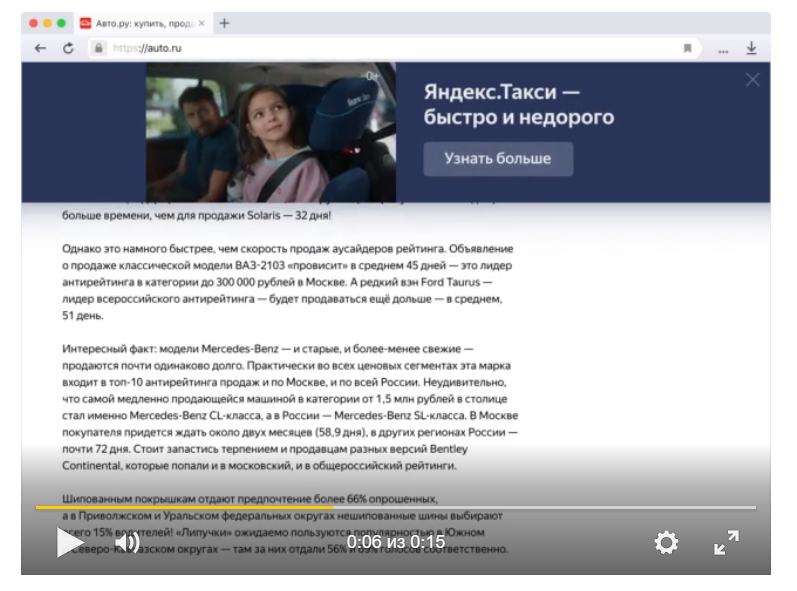
Task: Mute the video sound
Action: pos(126,543)
